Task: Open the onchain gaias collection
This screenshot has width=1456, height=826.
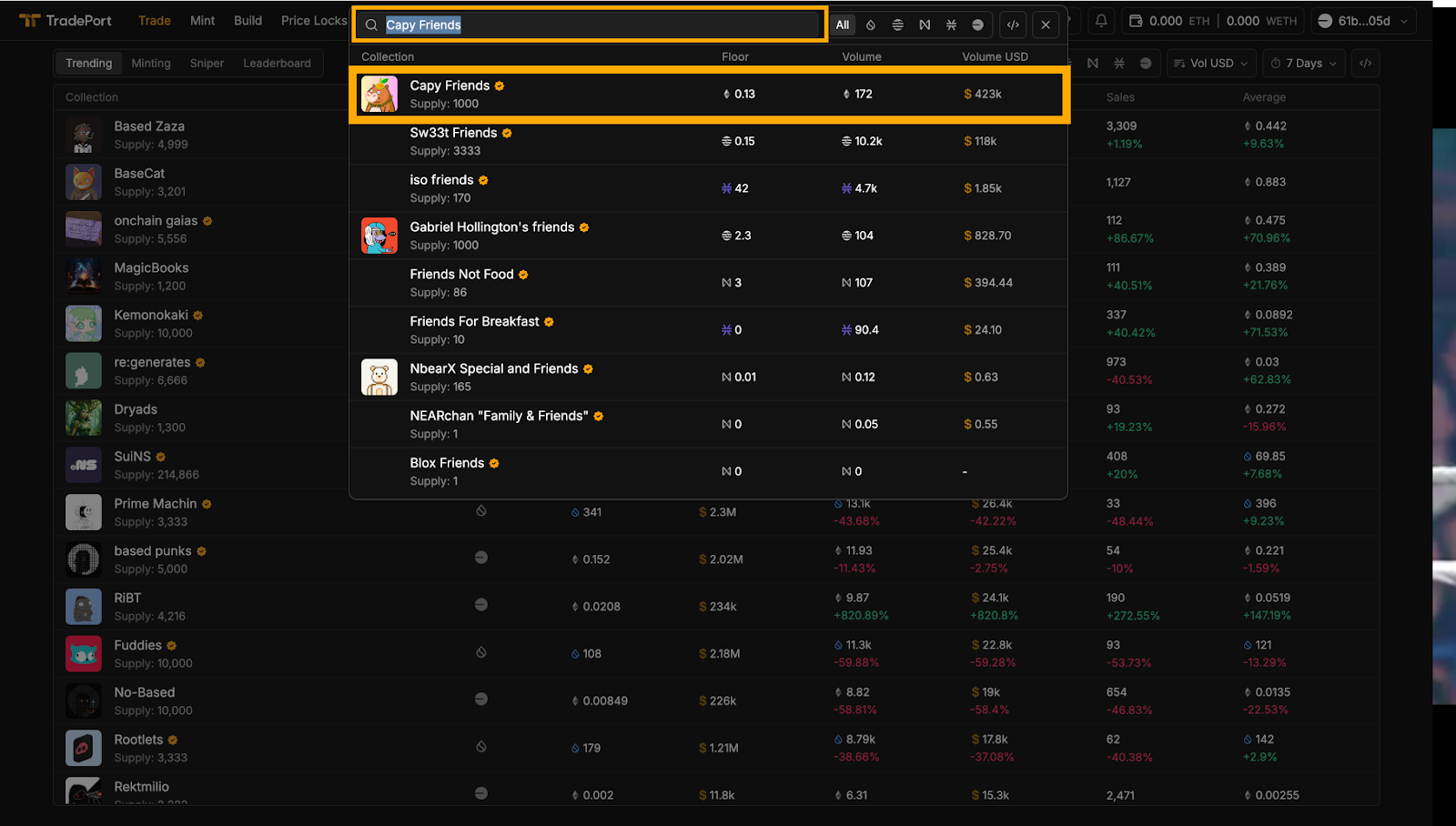Action: click(x=156, y=220)
